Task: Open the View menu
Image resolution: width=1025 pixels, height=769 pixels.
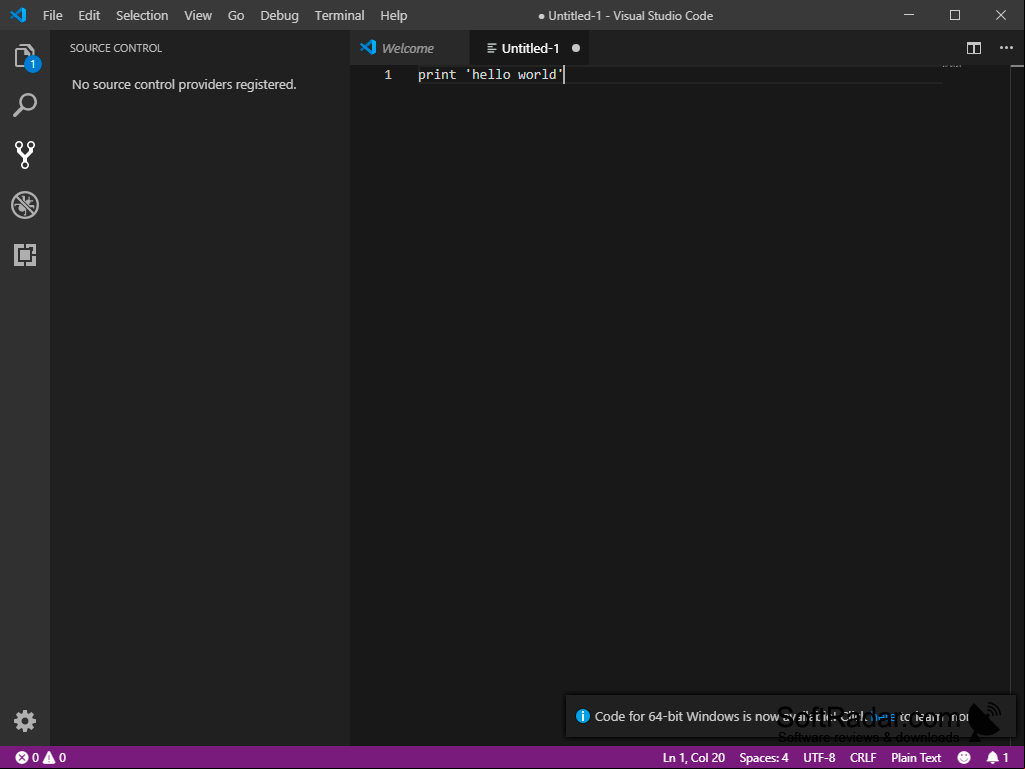Action: point(198,15)
